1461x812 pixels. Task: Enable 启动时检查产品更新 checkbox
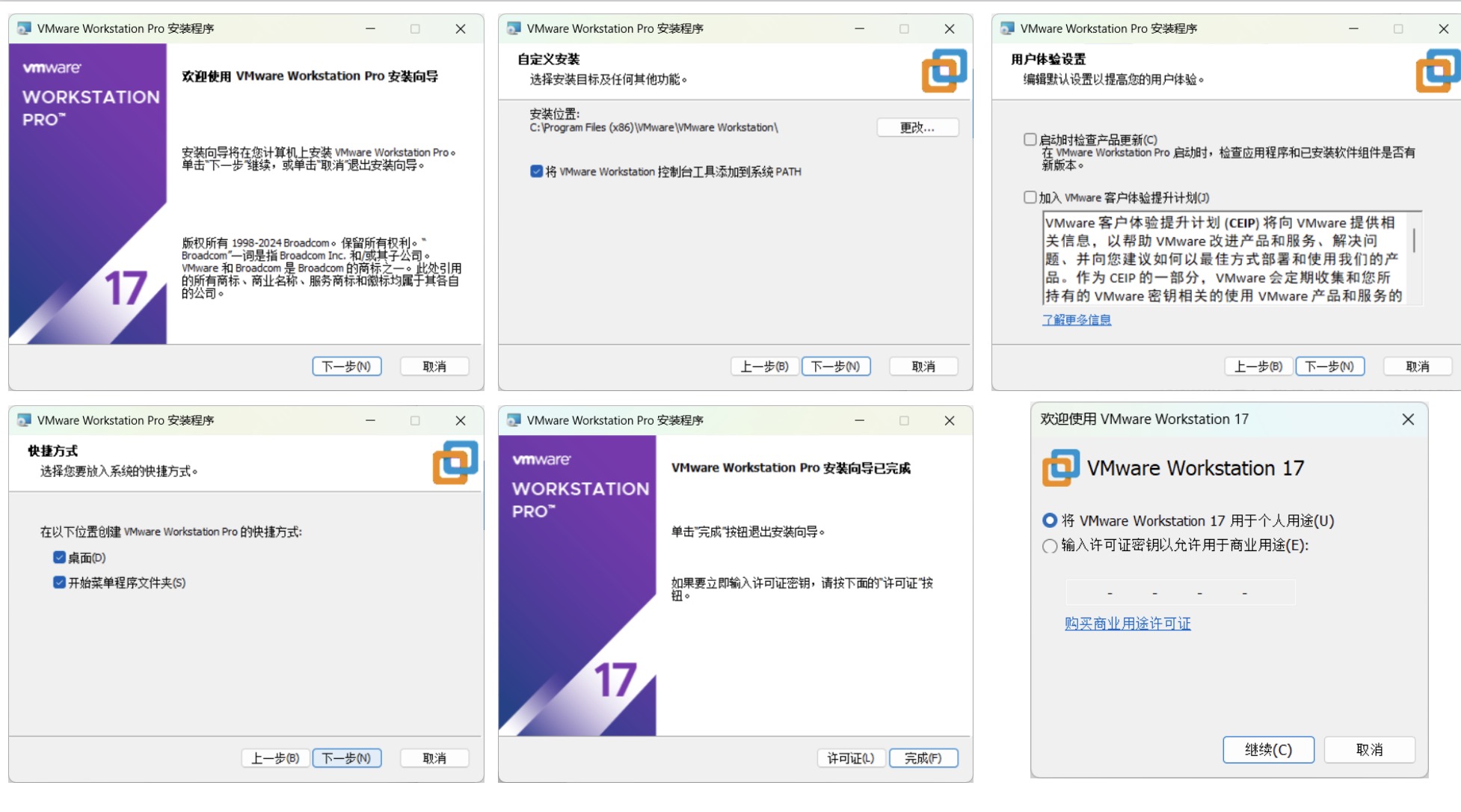coord(1030,139)
